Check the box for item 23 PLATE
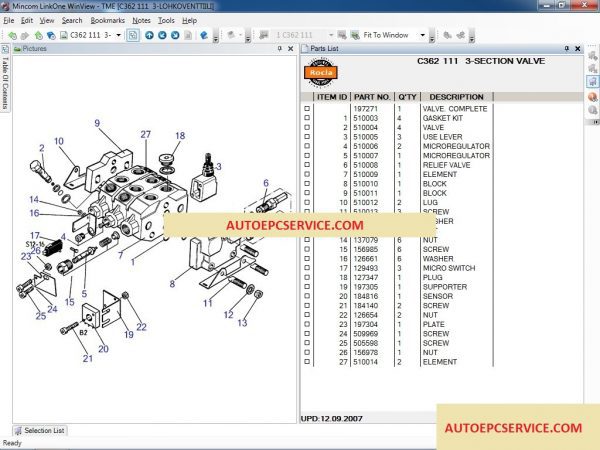The image size is (600, 450). (x=307, y=324)
